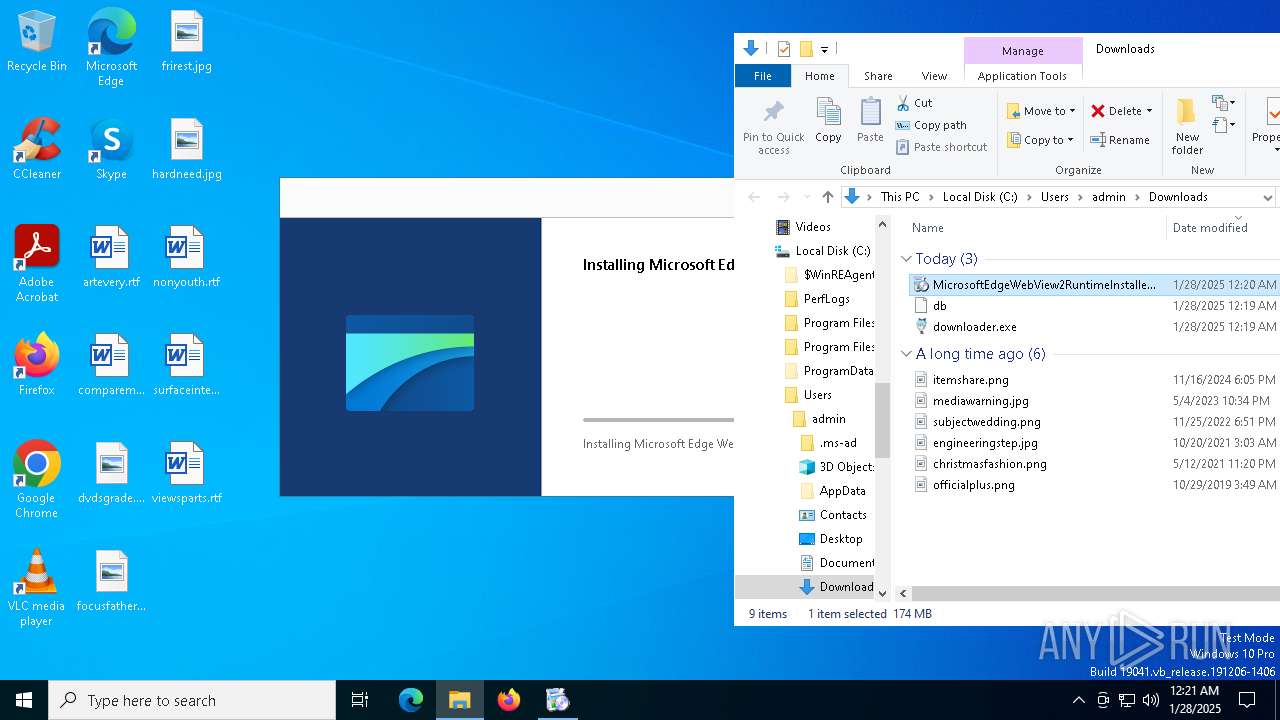This screenshot has height=720, width=1280.
Task: Select the artevery.rtf desktop document
Action: coord(111,258)
